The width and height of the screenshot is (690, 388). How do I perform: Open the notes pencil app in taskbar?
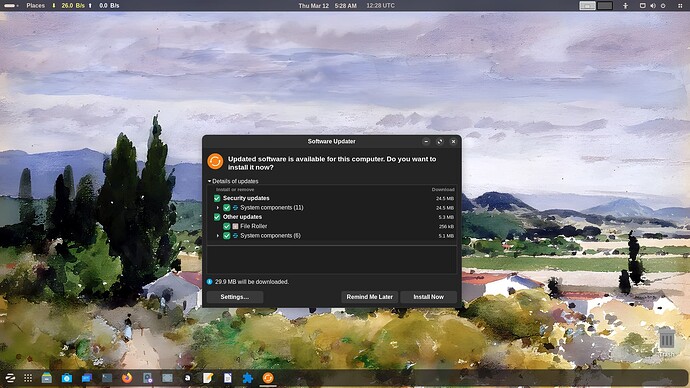tap(208, 378)
